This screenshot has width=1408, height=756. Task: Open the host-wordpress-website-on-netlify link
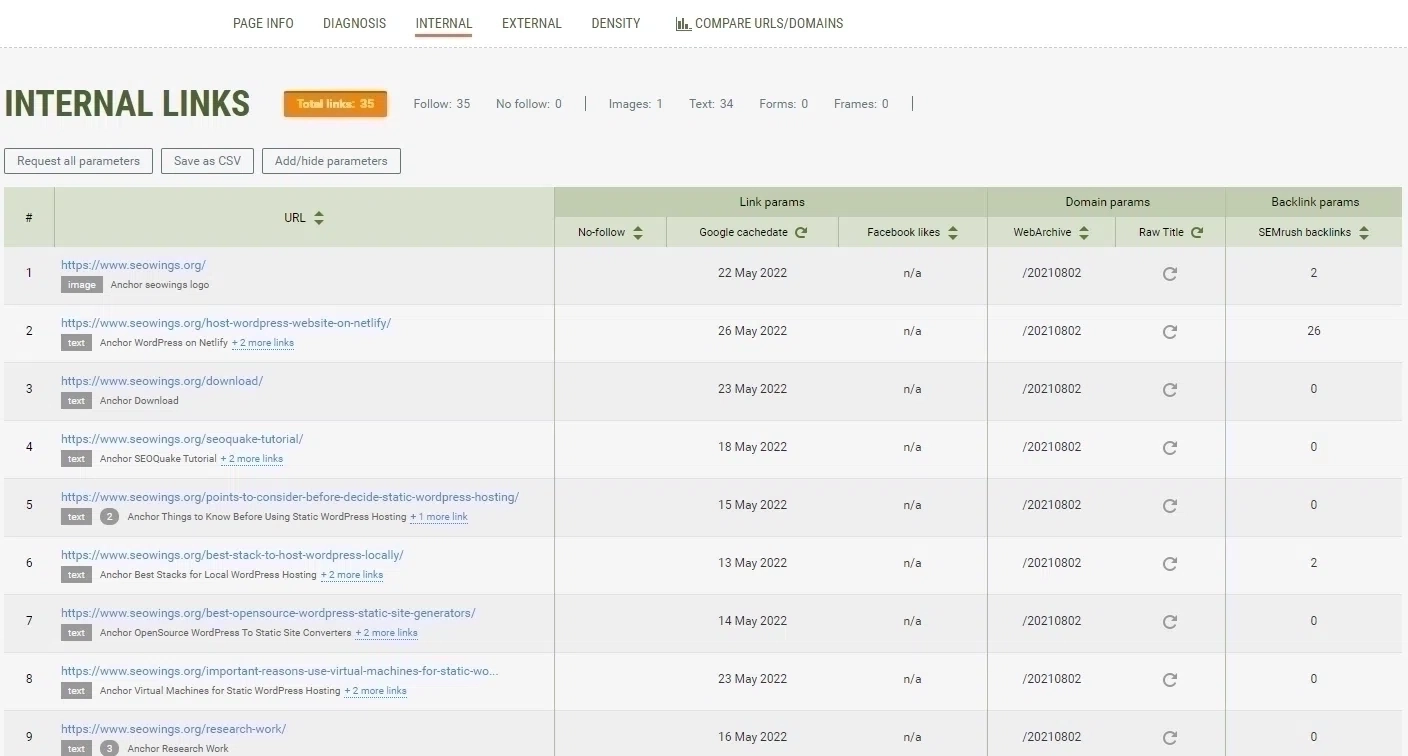click(226, 323)
